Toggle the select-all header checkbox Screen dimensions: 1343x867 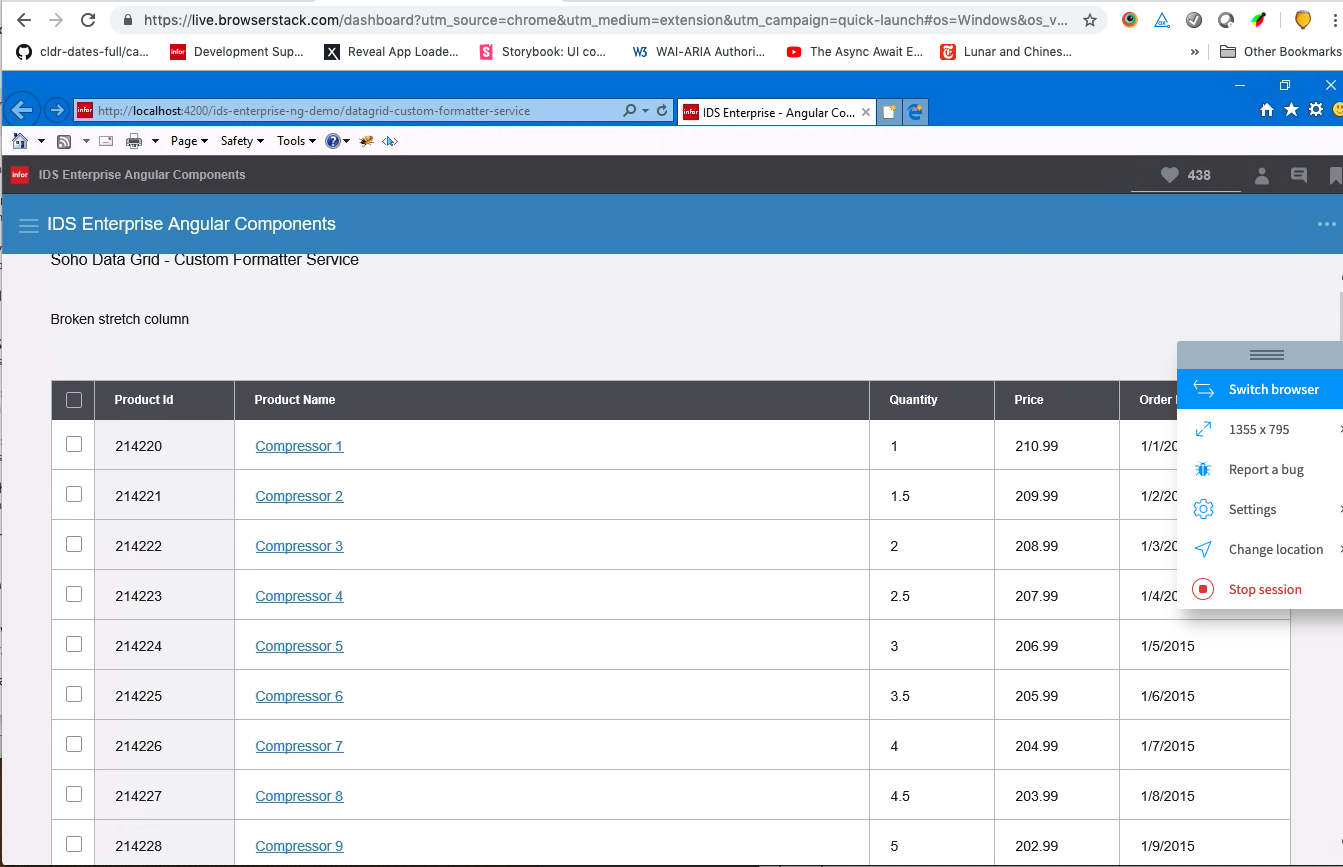(x=74, y=400)
